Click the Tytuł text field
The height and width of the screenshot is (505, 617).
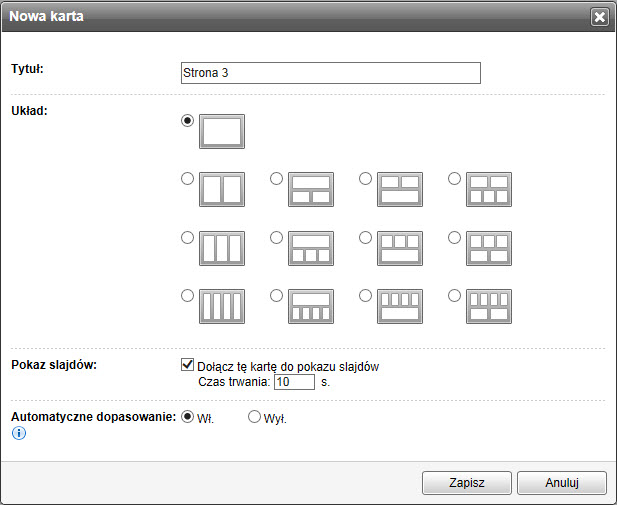330,73
